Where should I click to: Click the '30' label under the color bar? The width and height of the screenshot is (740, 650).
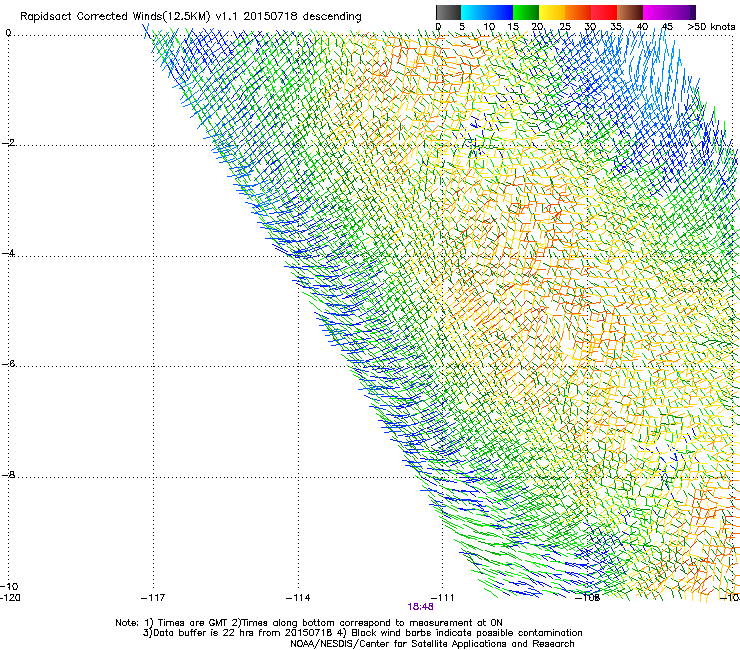(590, 27)
